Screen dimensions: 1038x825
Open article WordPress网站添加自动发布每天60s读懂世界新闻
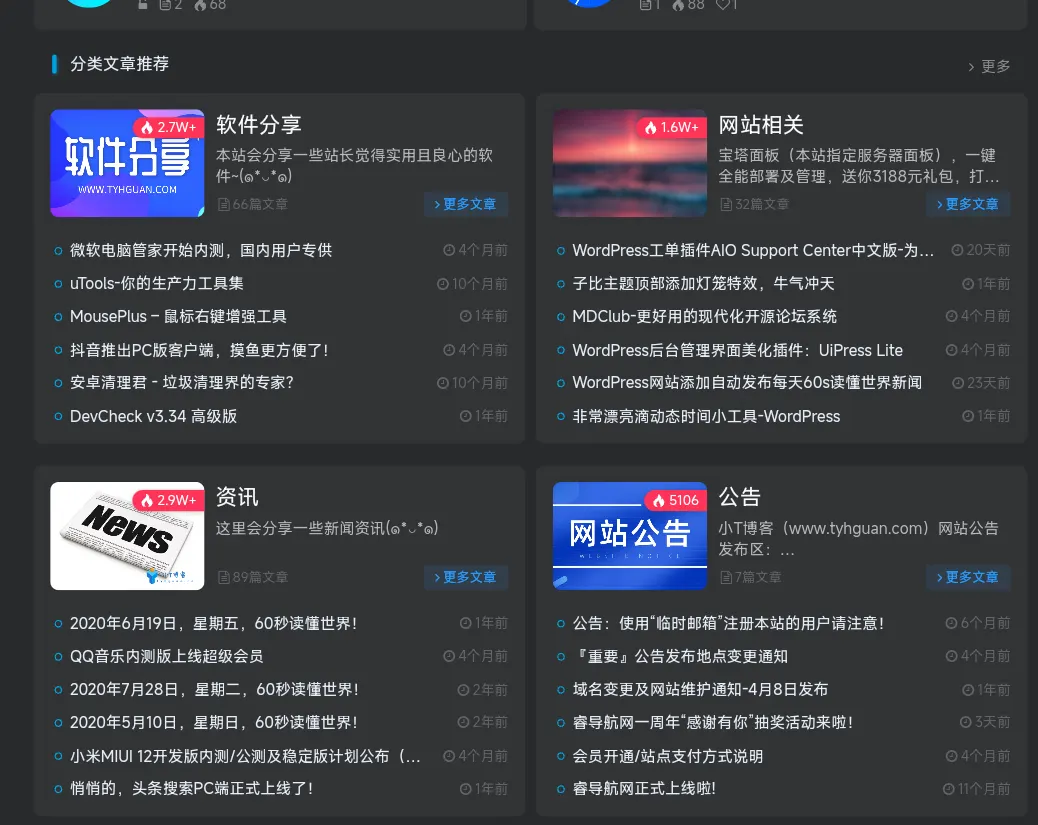(x=747, y=383)
